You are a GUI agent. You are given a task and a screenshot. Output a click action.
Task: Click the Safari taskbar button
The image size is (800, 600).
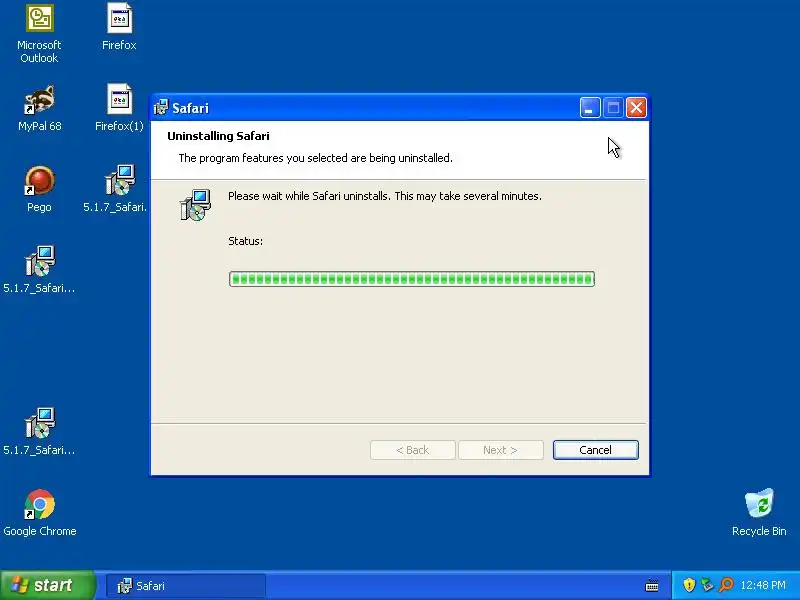(186, 586)
